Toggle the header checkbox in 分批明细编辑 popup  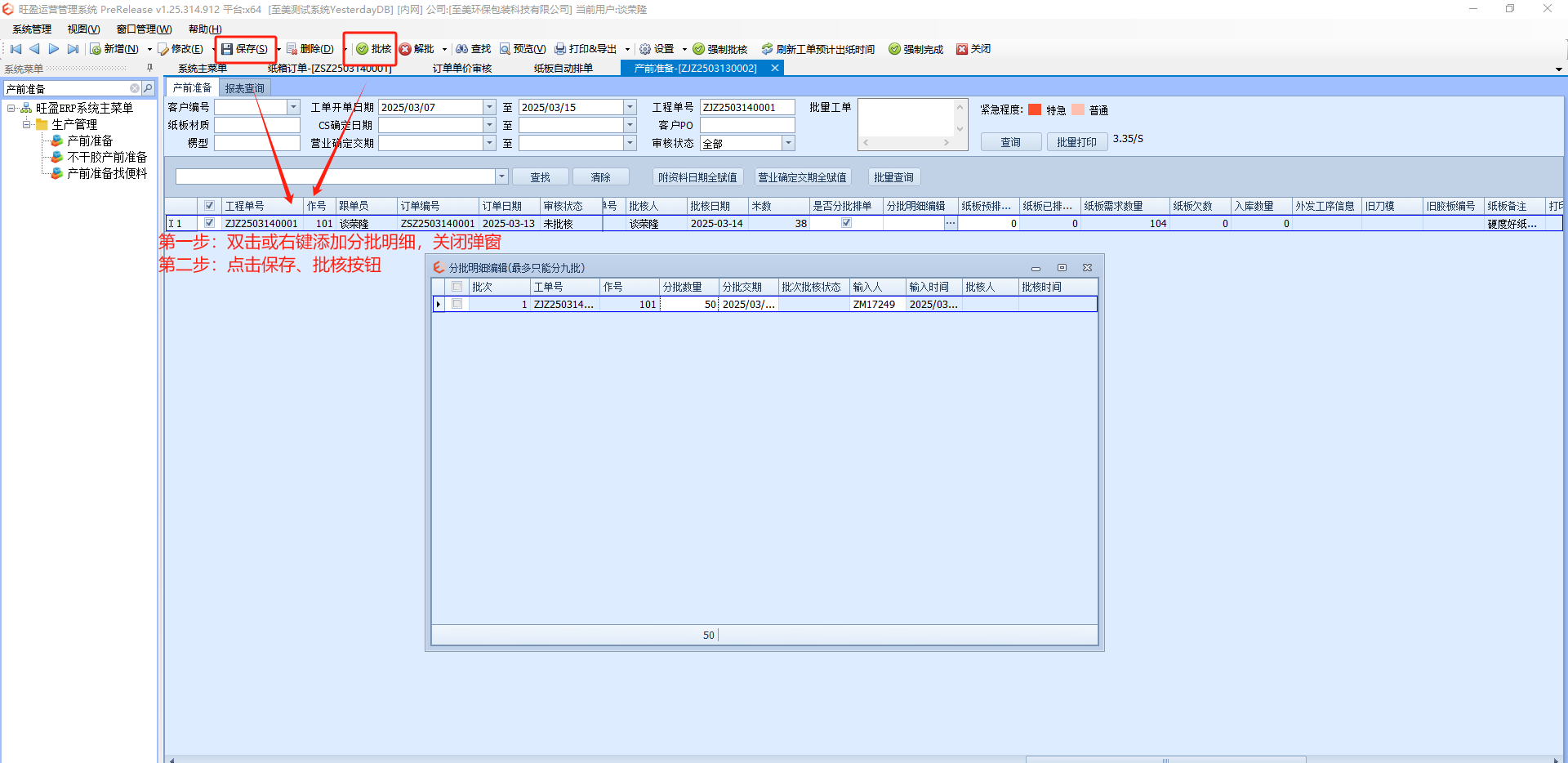tap(457, 287)
